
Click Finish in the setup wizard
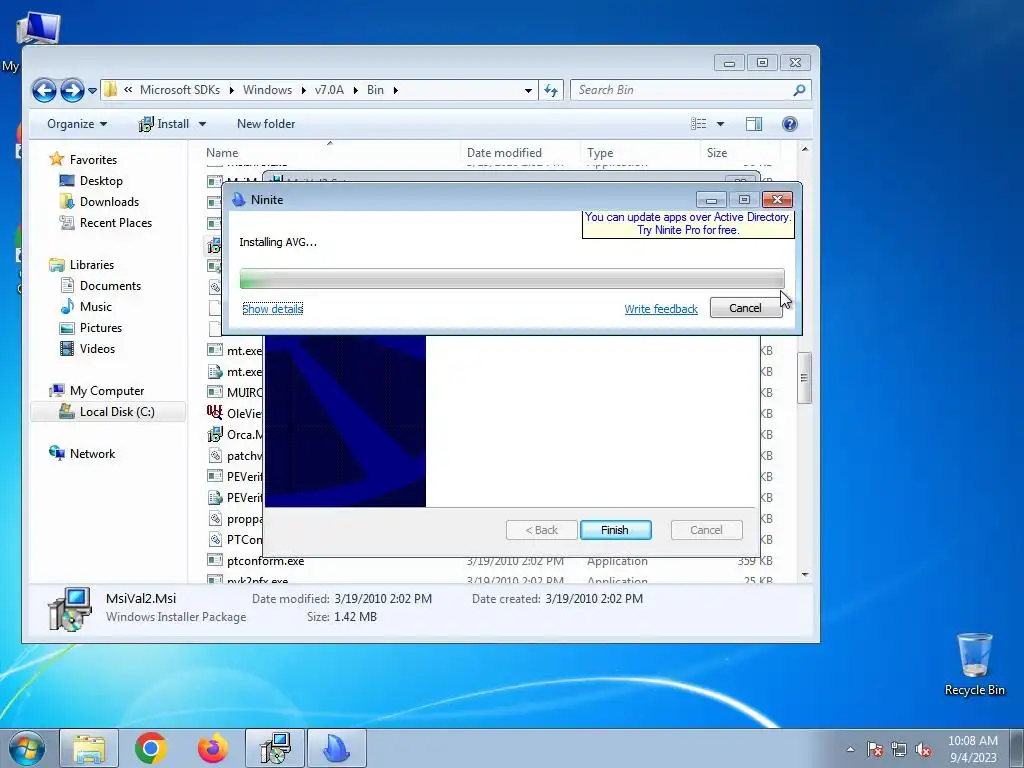(615, 530)
